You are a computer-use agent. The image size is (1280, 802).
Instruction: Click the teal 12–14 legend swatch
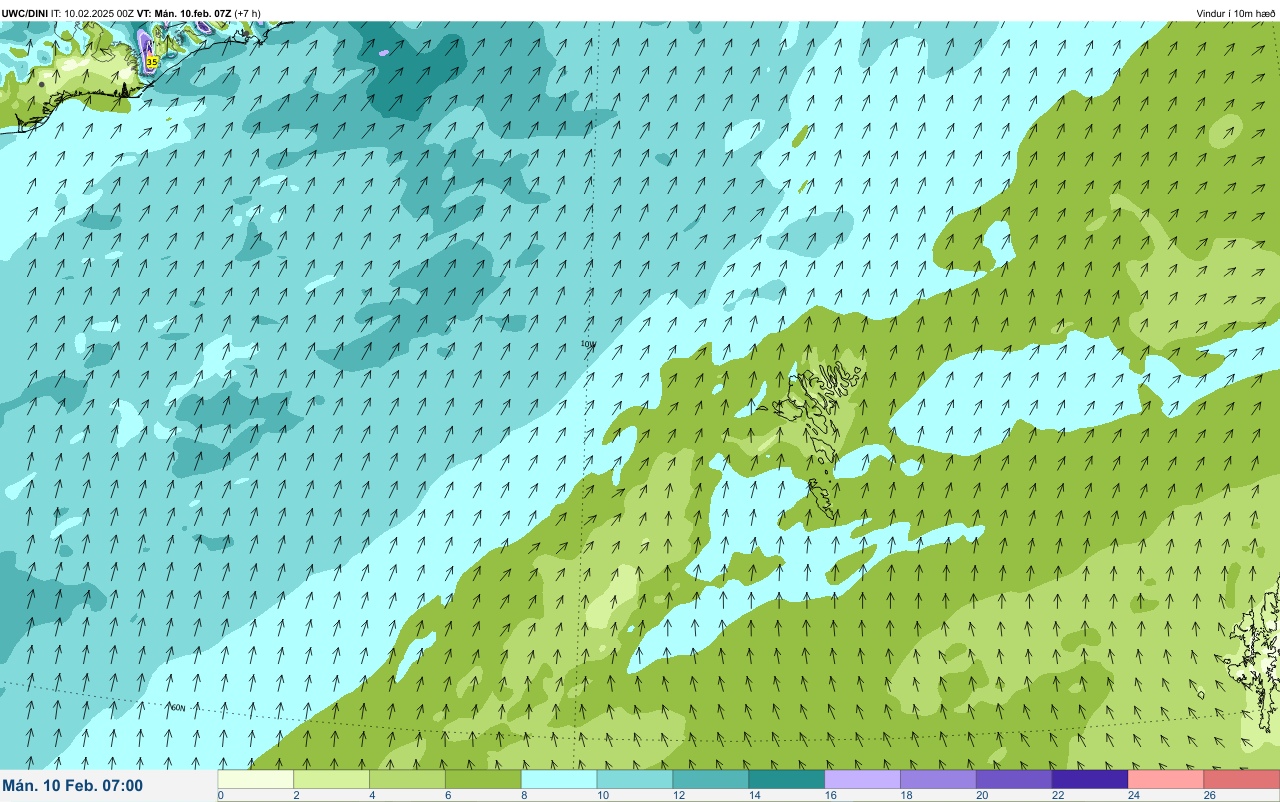[x=711, y=779]
